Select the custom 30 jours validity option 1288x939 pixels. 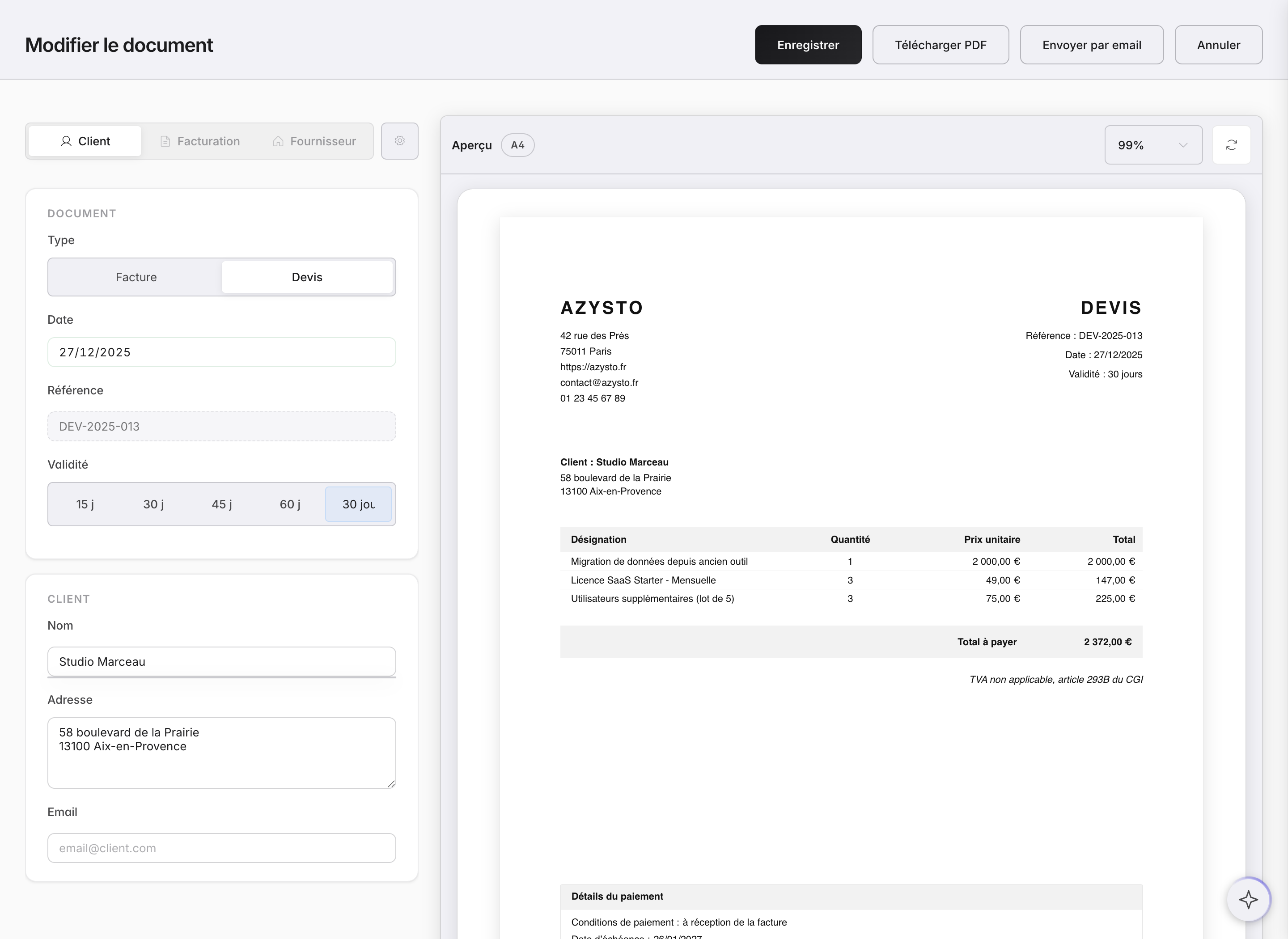click(x=359, y=504)
